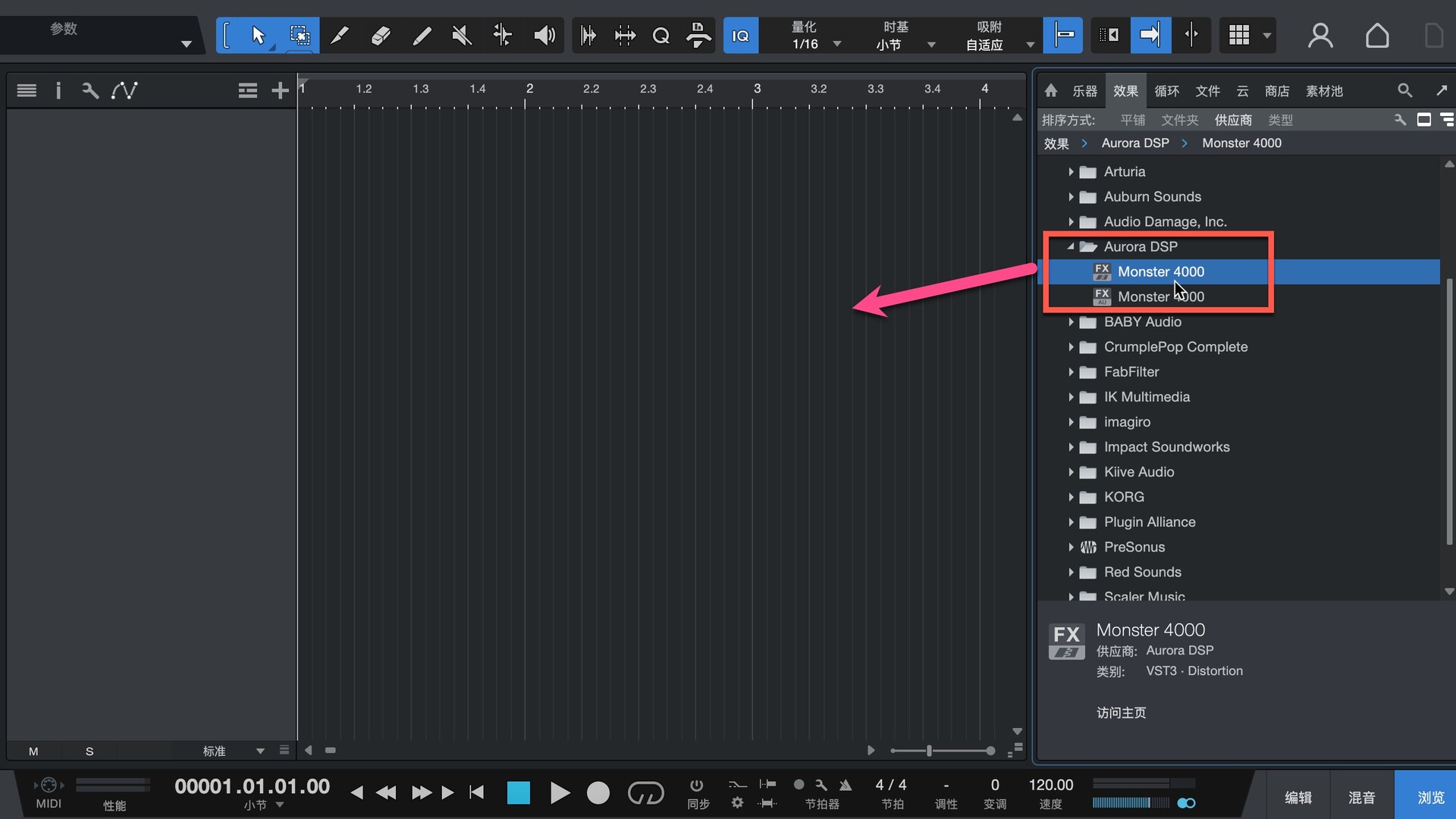Switch to the 素材池 browser tab
The width and height of the screenshot is (1456, 819).
coord(1324,91)
